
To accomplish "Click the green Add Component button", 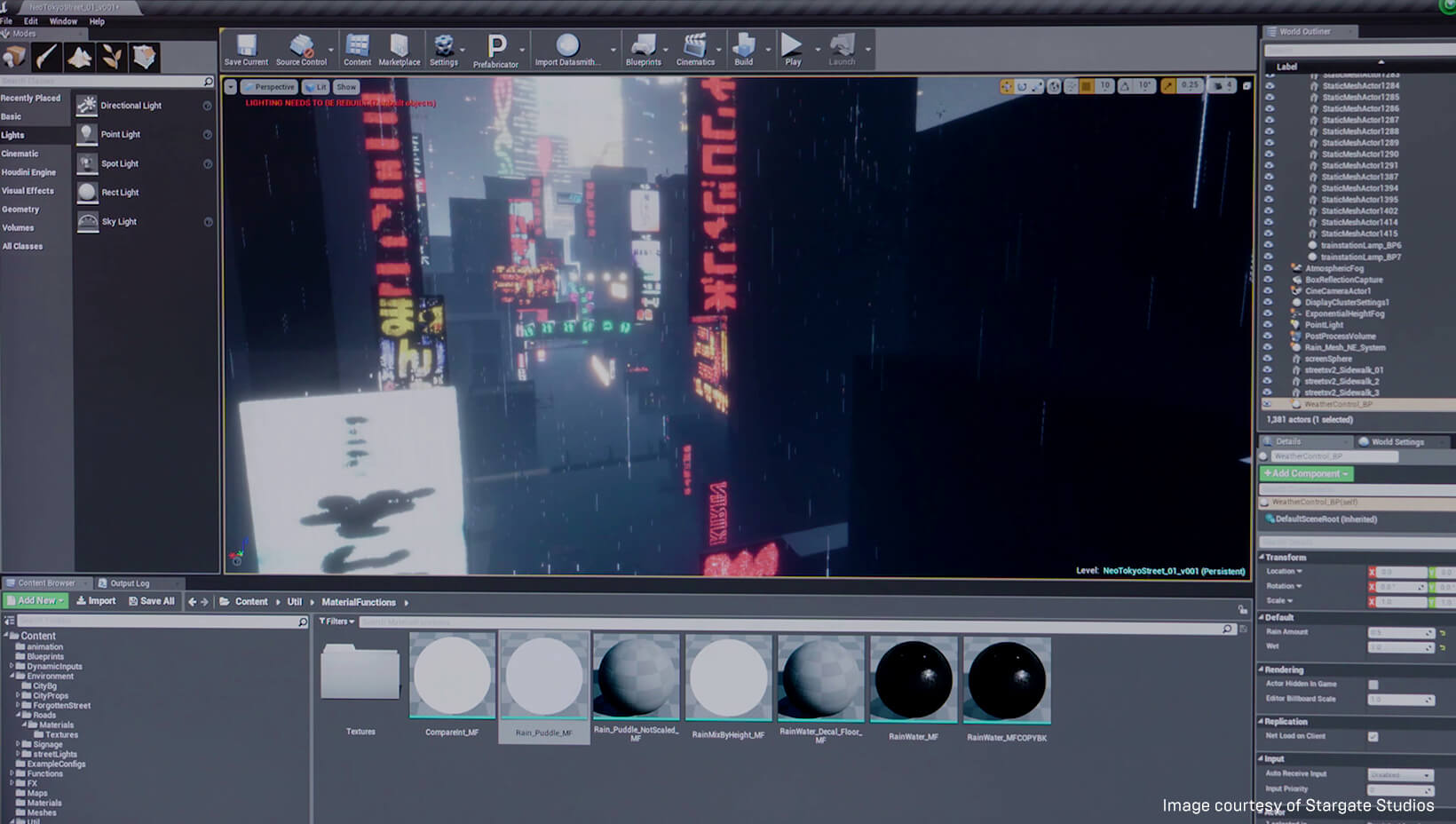I will [1305, 473].
